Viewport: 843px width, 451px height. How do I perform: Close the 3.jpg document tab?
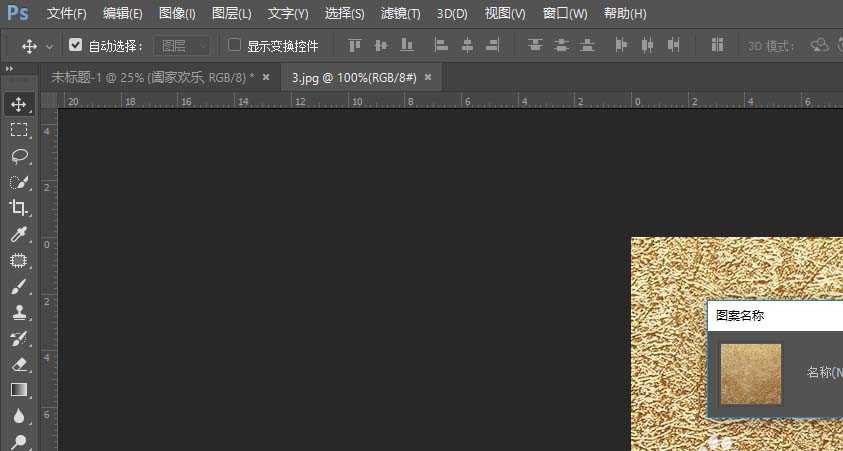pyautogui.click(x=428, y=77)
